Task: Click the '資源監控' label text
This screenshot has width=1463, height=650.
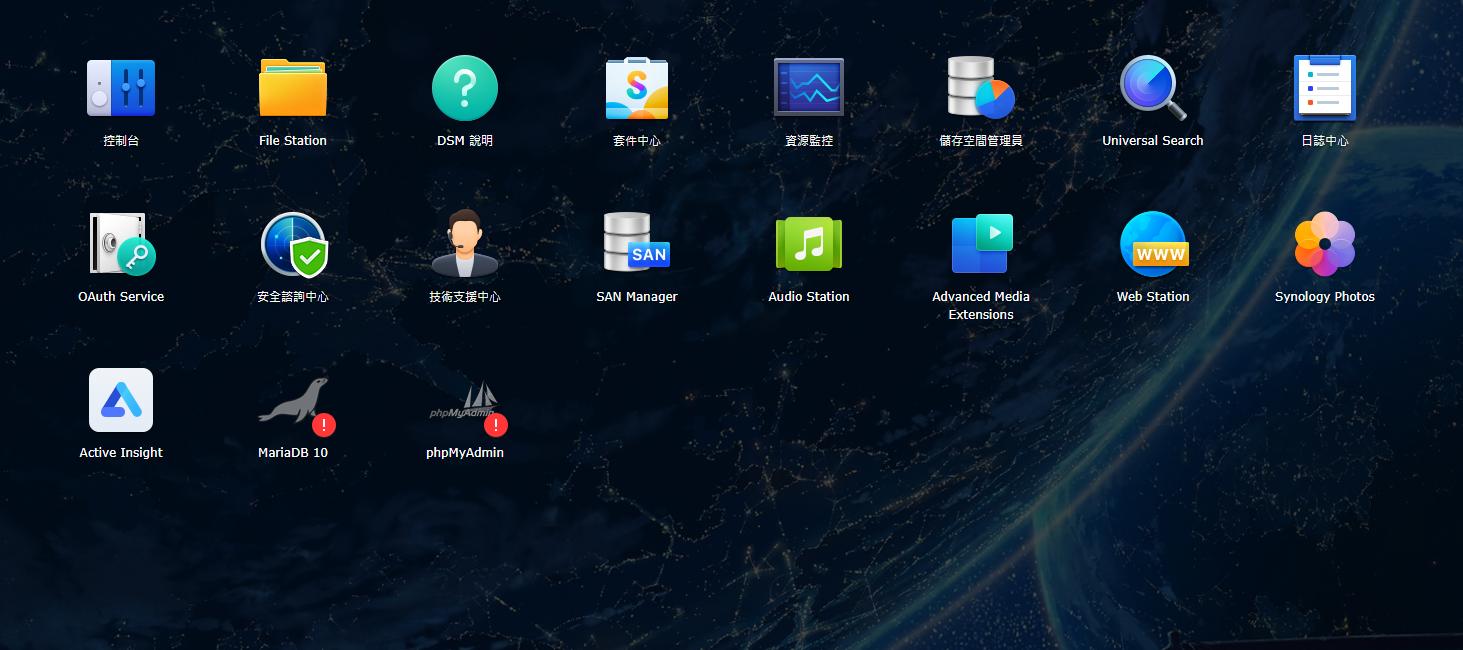Action: (x=809, y=141)
